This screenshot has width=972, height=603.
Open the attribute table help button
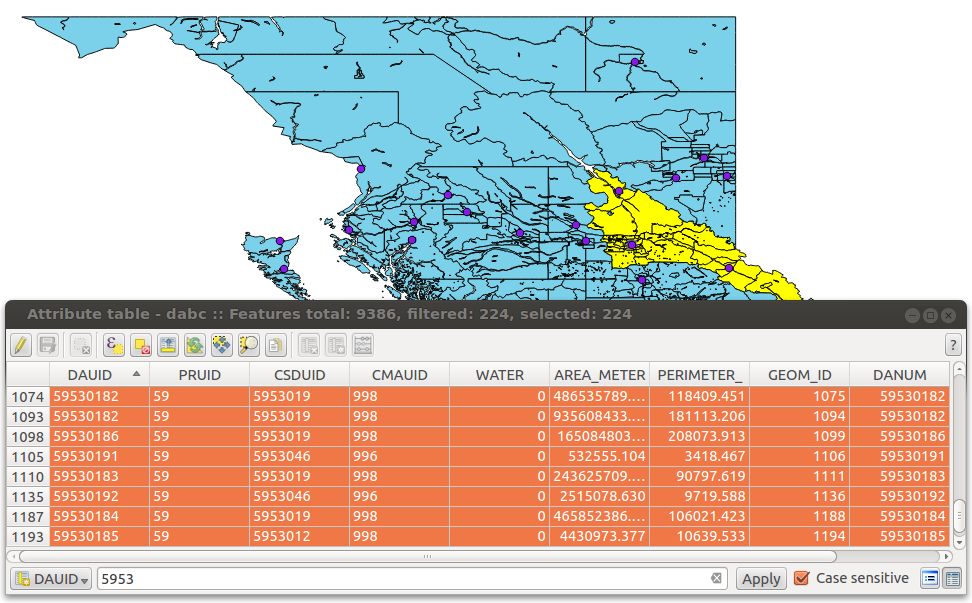(x=953, y=345)
